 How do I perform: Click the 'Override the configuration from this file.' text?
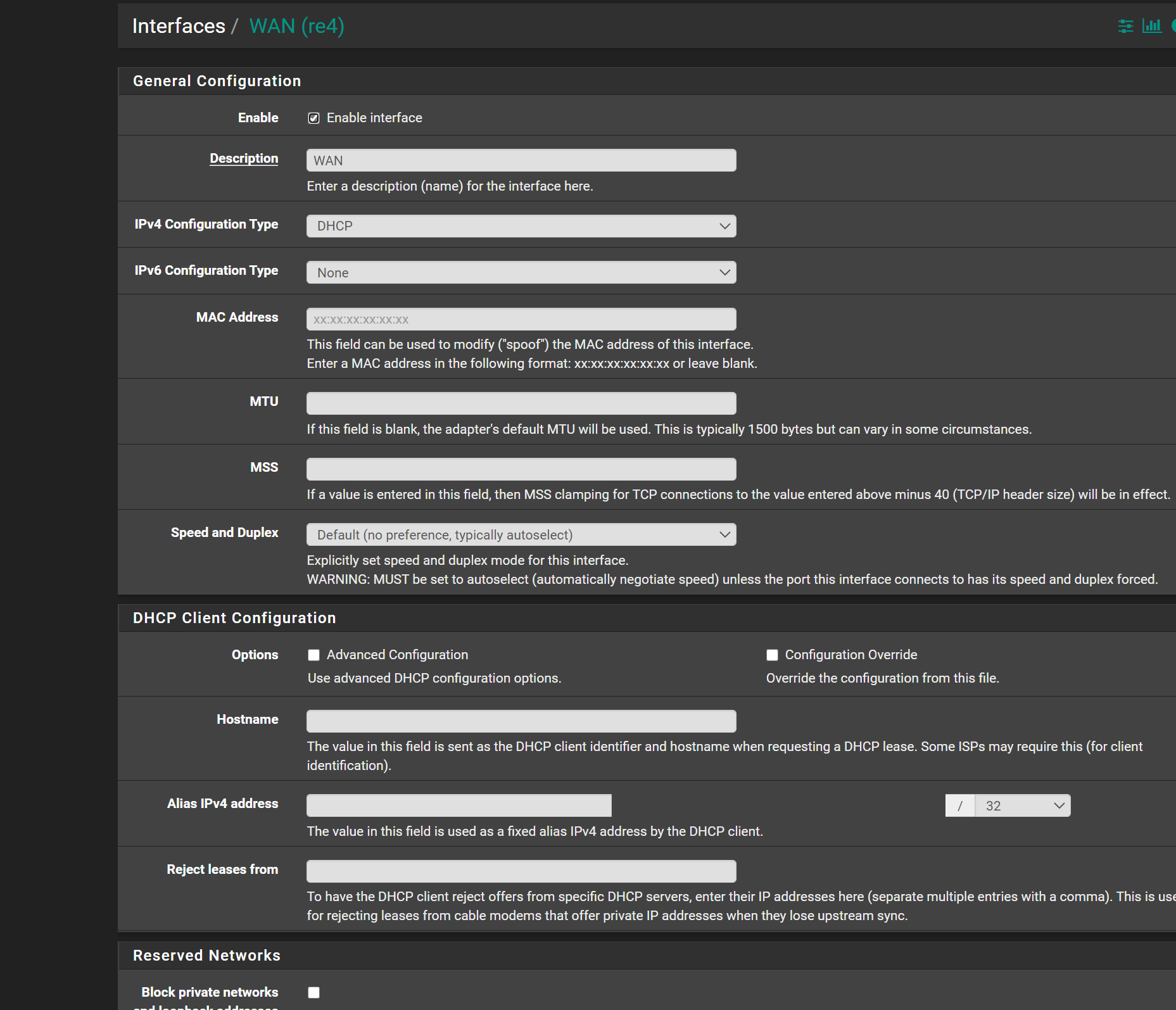[x=883, y=678]
